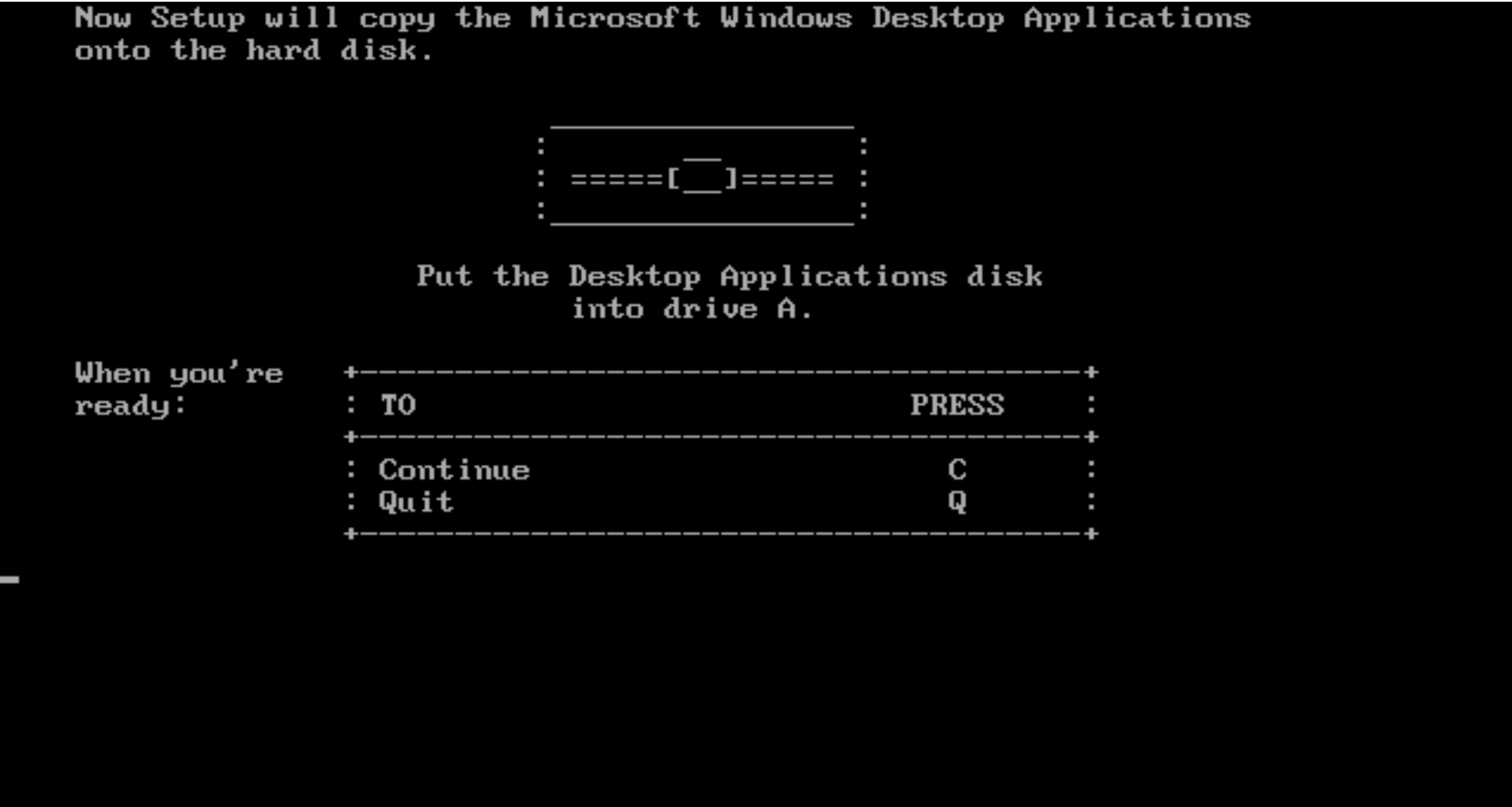
Task: Click the 'onto the hard disk.' text
Action: pyautogui.click(x=254, y=50)
